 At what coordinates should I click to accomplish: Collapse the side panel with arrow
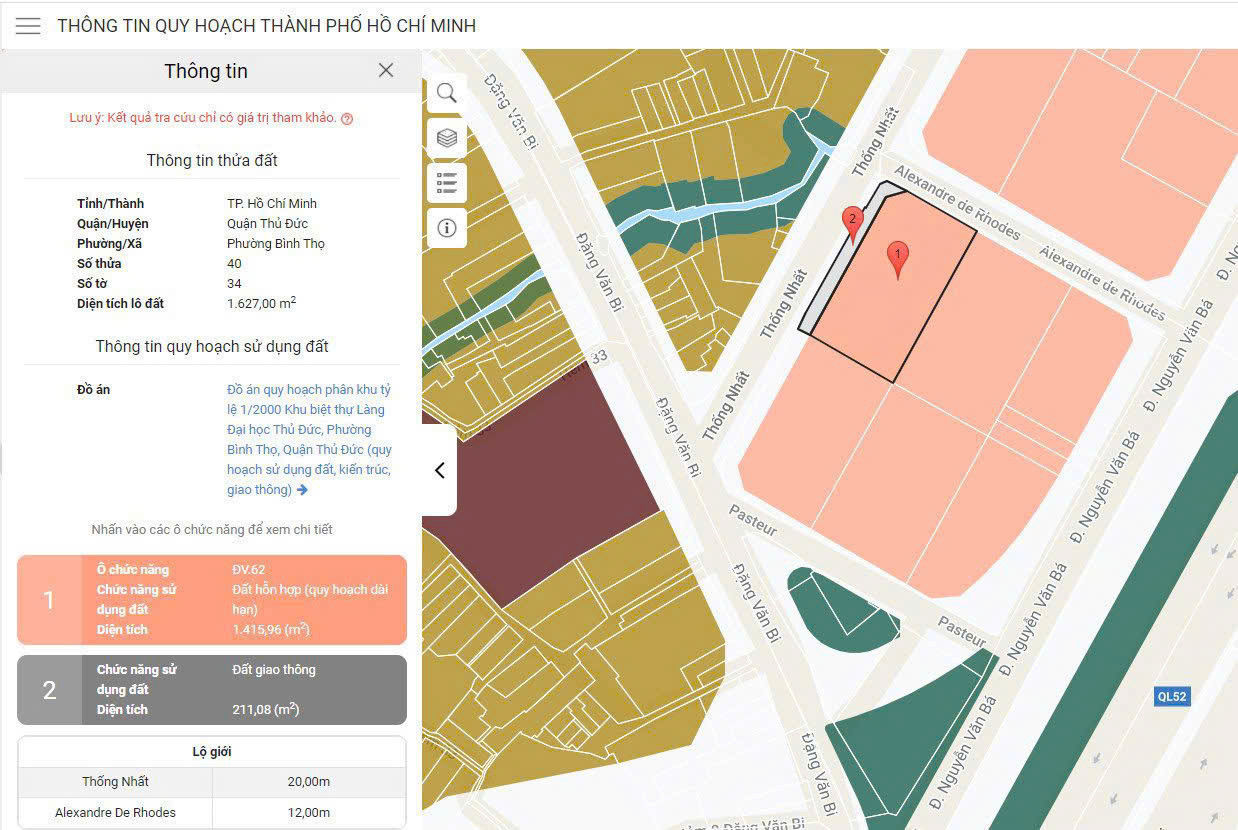(x=439, y=470)
